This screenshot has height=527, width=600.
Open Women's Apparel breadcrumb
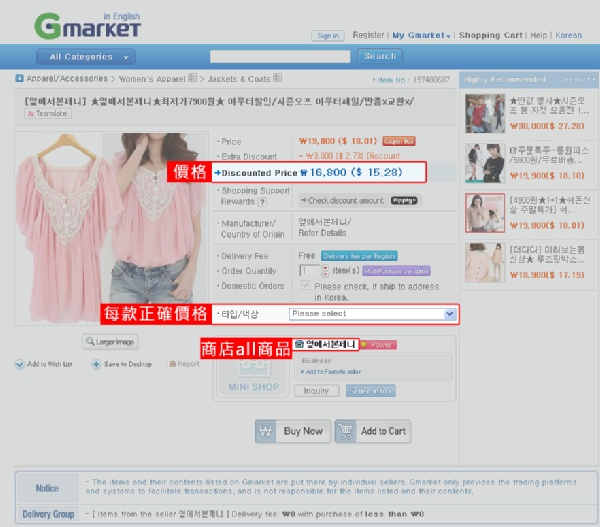[152, 79]
